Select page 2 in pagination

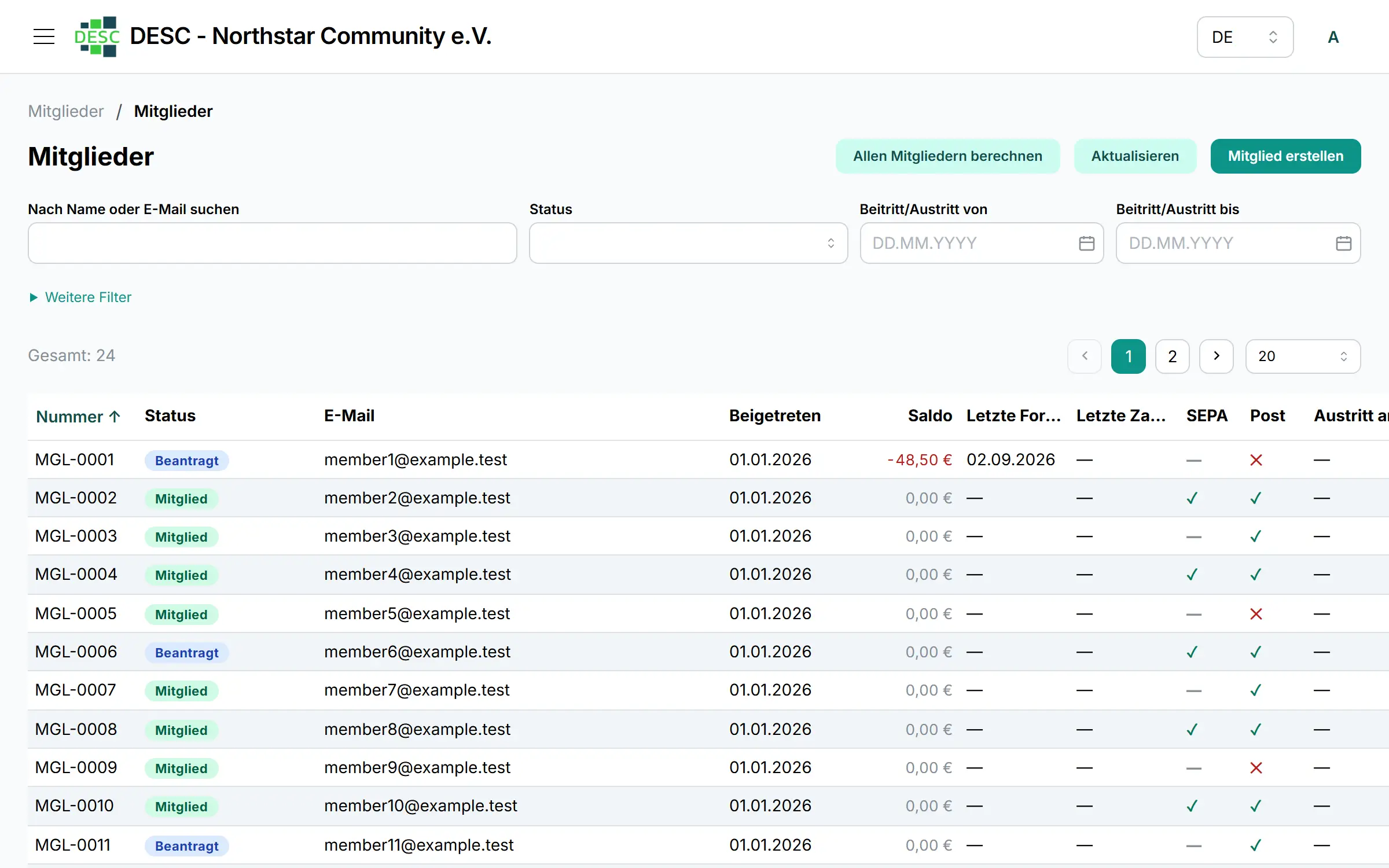(1172, 356)
